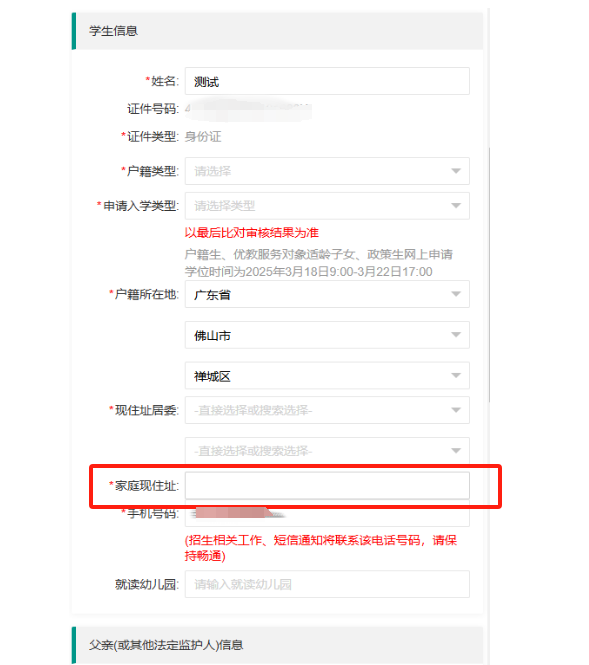Click the 禅城区 dropdown arrow icon

click(x=456, y=375)
